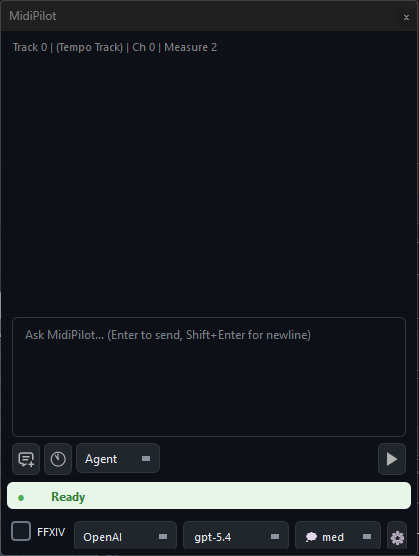The image size is (419, 556).
Task: Send the message with the play arrow
Action: pyautogui.click(x=392, y=459)
